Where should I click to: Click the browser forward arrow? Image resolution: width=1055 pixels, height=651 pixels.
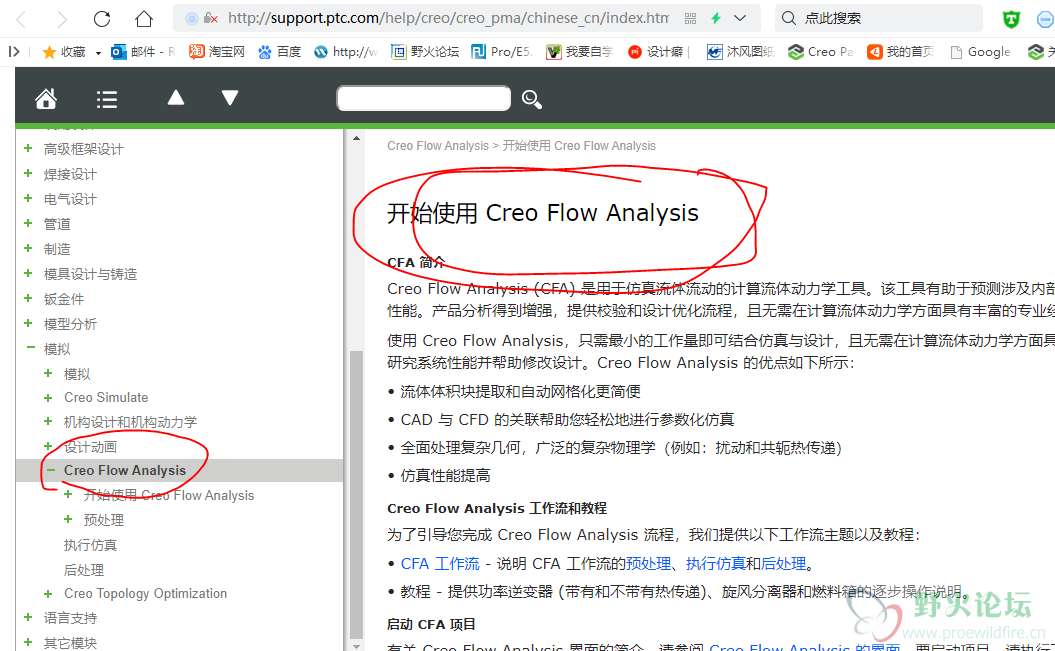pos(62,19)
